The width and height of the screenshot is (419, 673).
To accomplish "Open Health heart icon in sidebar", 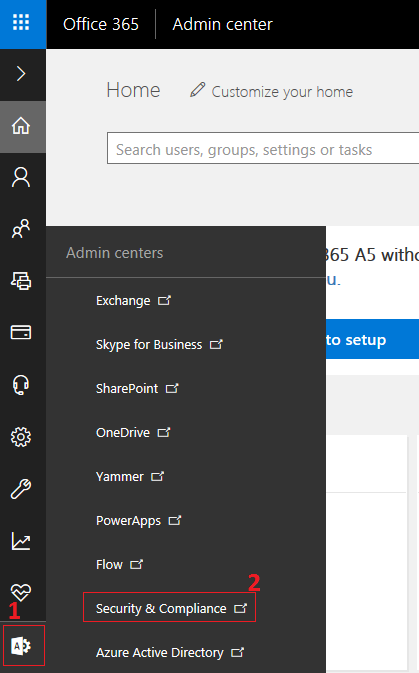I will [x=21, y=592].
